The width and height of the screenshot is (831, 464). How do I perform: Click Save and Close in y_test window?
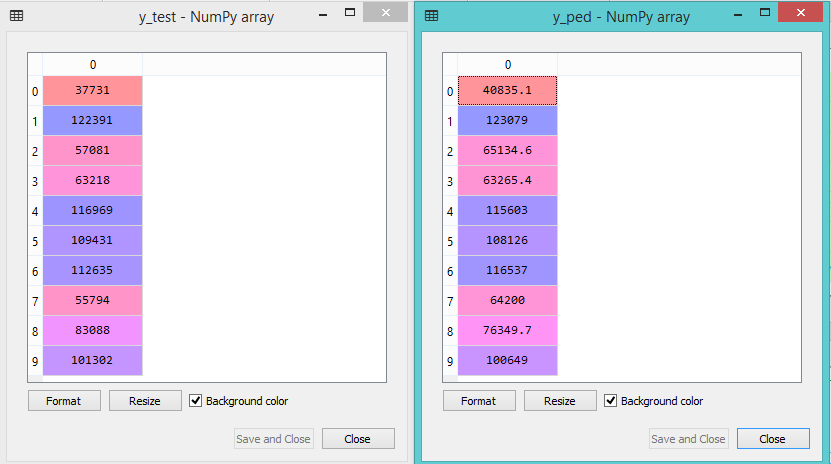[x=273, y=439]
